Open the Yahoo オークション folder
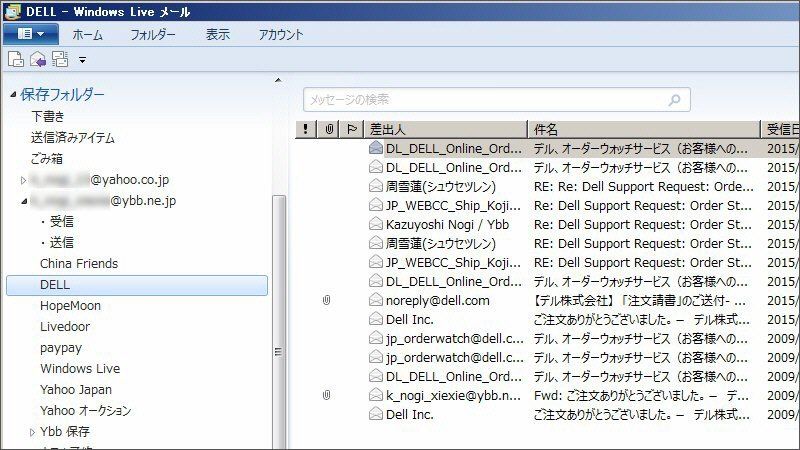The width and height of the screenshot is (800, 450). point(86,410)
